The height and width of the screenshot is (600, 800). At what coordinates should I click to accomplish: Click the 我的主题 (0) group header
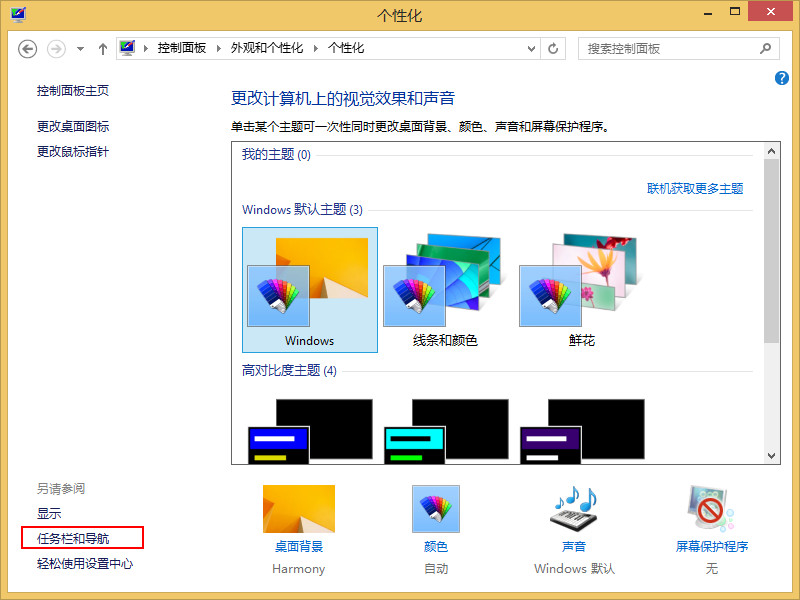(x=276, y=154)
